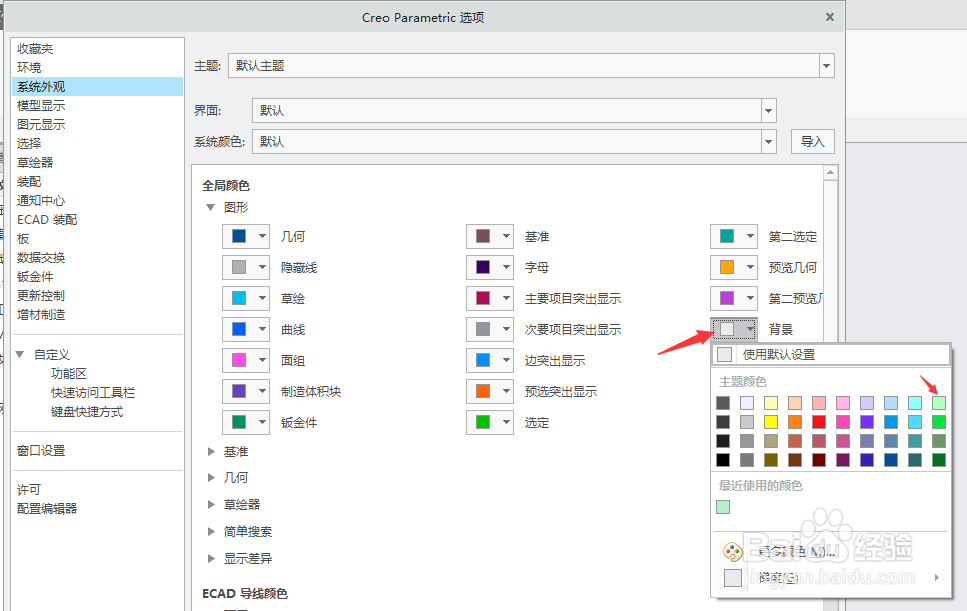Screen dimensions: 967x611
Task: Expand the 几何 color group
Action: [x=211, y=478]
